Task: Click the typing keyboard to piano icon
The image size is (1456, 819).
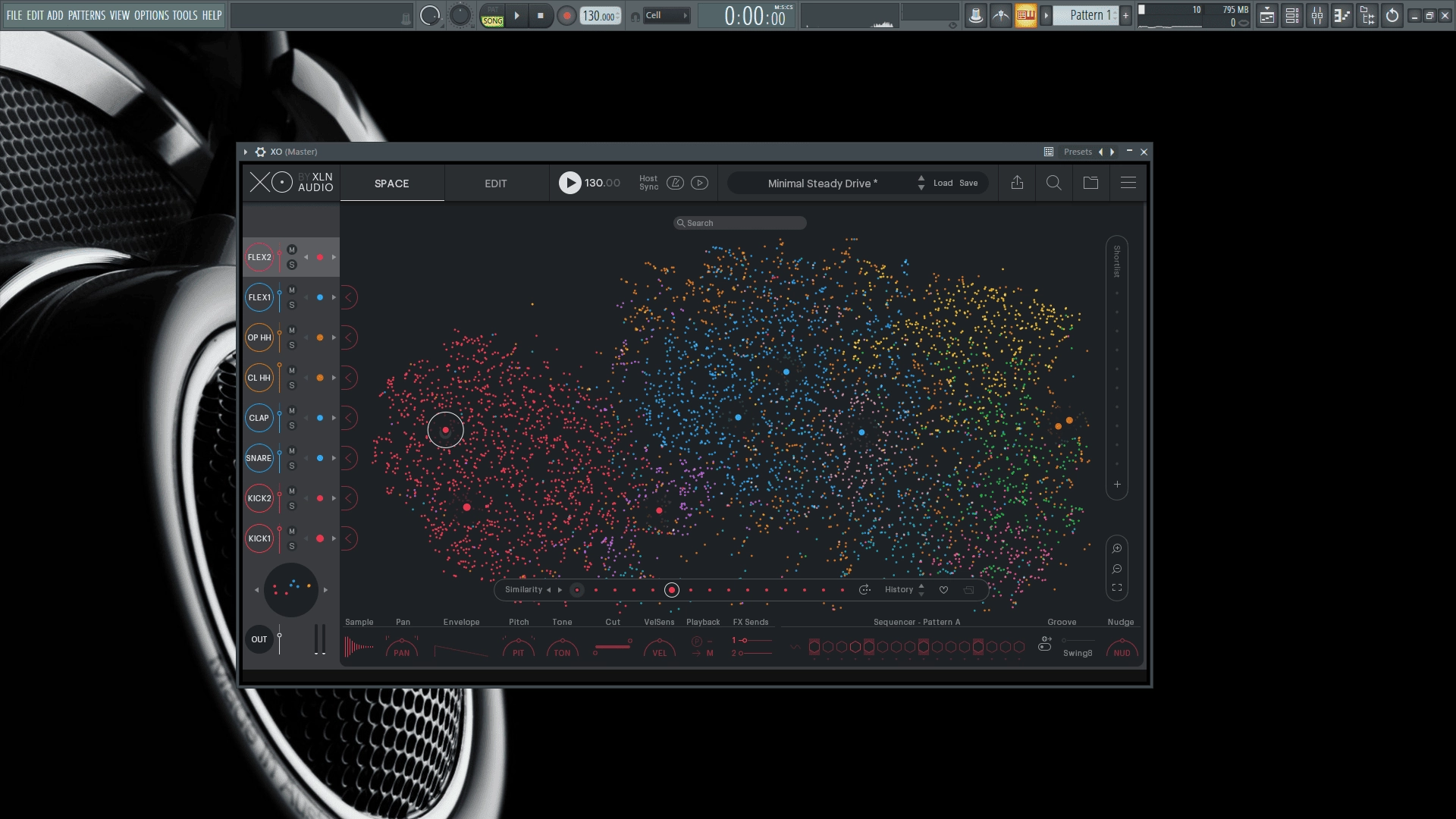Action: click(1025, 15)
